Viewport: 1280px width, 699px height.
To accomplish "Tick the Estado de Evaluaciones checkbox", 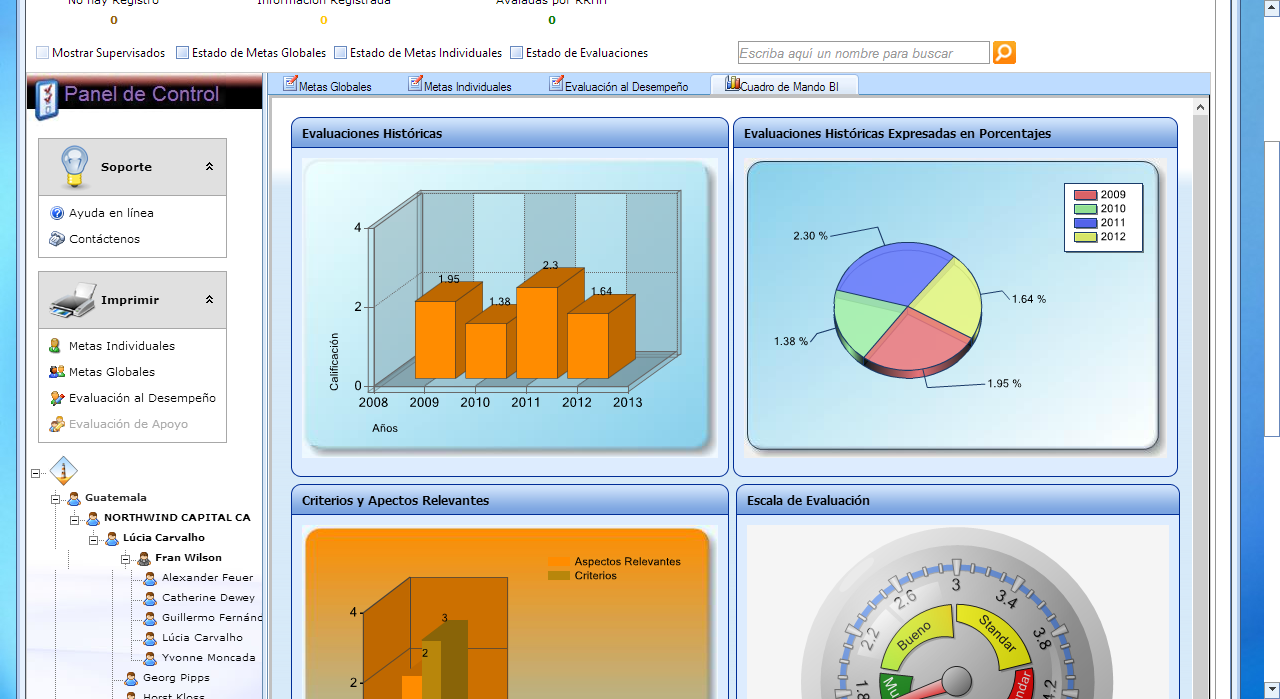I will [516, 53].
